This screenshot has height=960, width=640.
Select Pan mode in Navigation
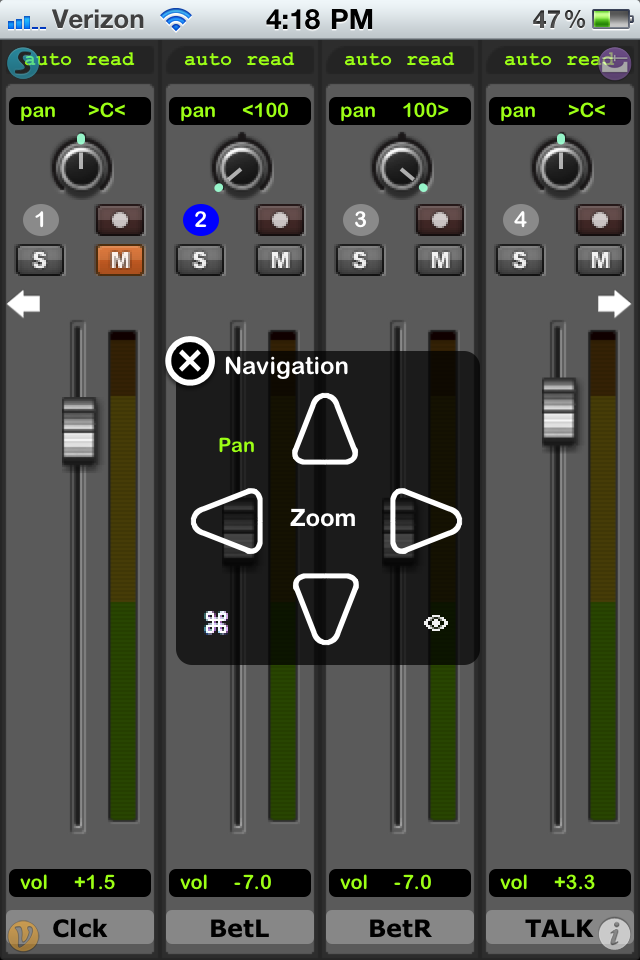point(236,445)
